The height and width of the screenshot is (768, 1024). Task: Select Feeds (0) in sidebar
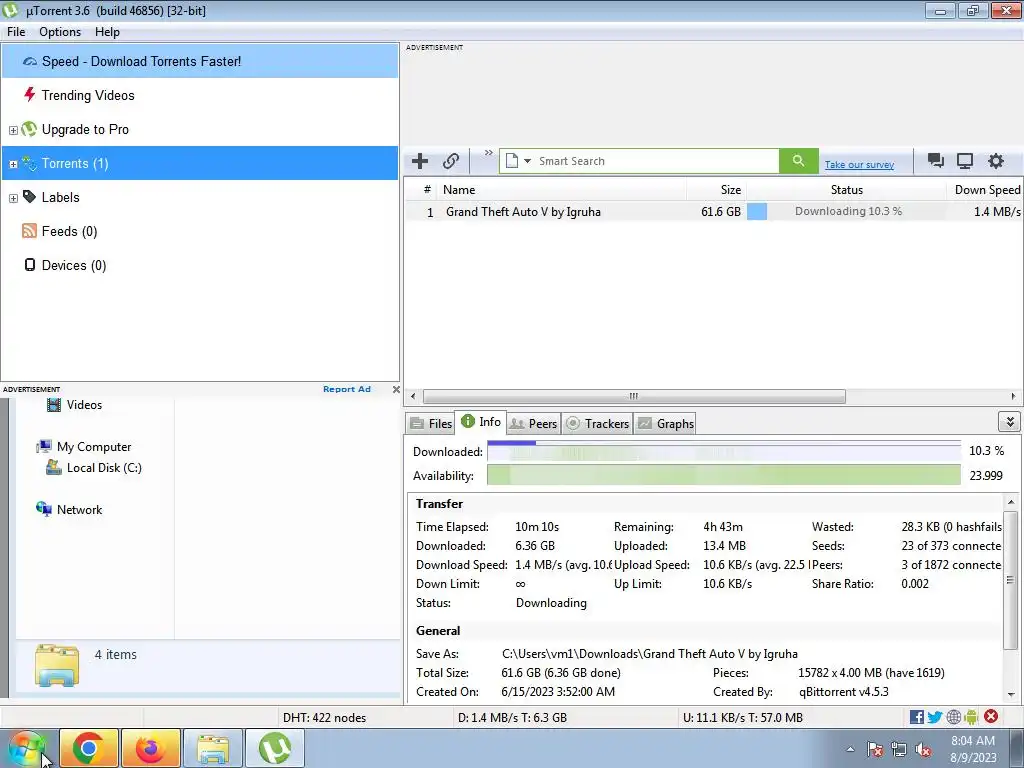pos(200,231)
